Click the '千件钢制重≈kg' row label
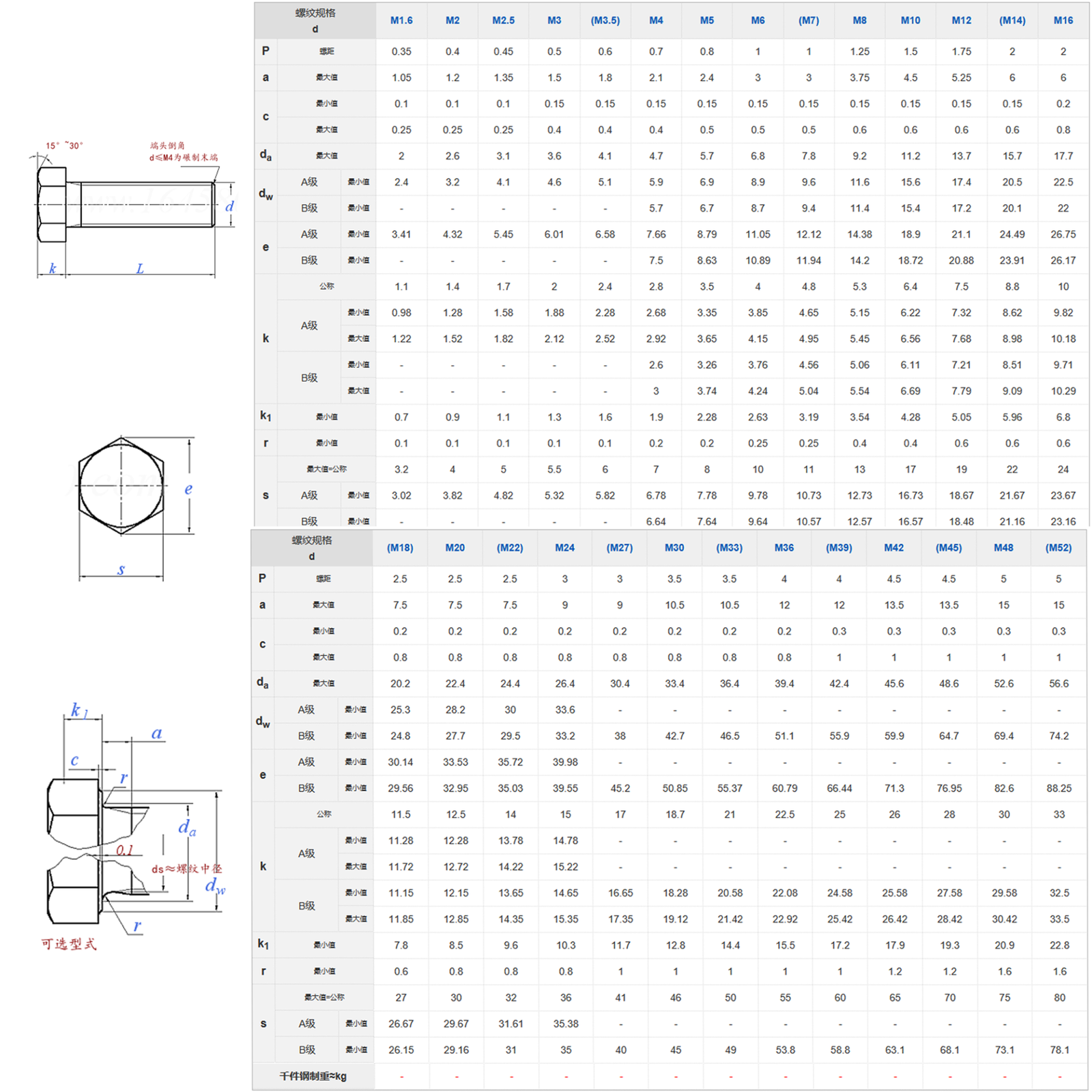 pyautogui.click(x=313, y=1076)
